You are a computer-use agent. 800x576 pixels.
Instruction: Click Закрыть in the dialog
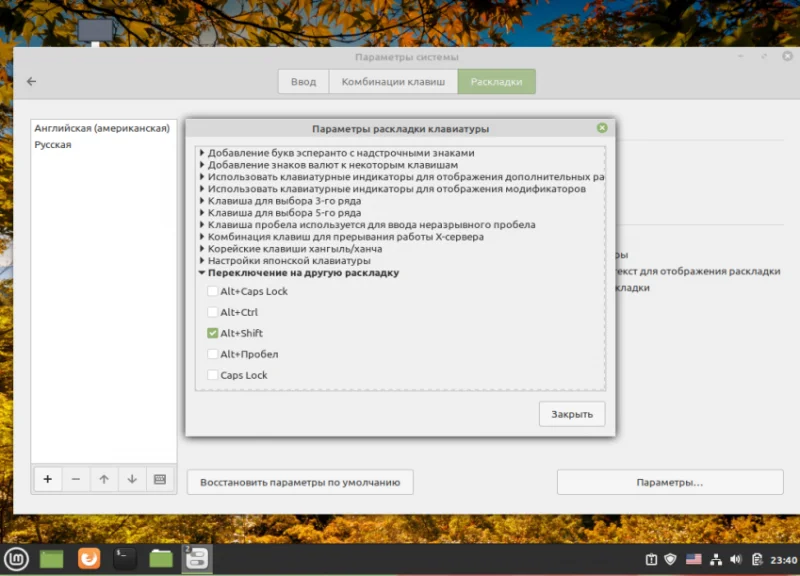pos(572,414)
